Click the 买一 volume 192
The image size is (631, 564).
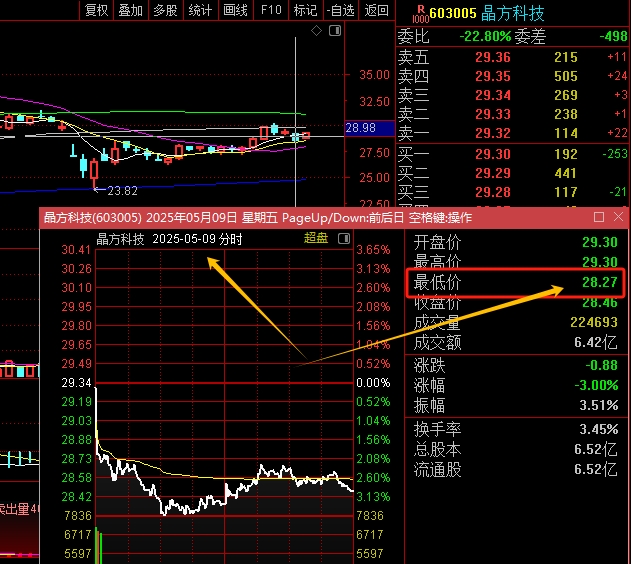[x=566, y=154]
